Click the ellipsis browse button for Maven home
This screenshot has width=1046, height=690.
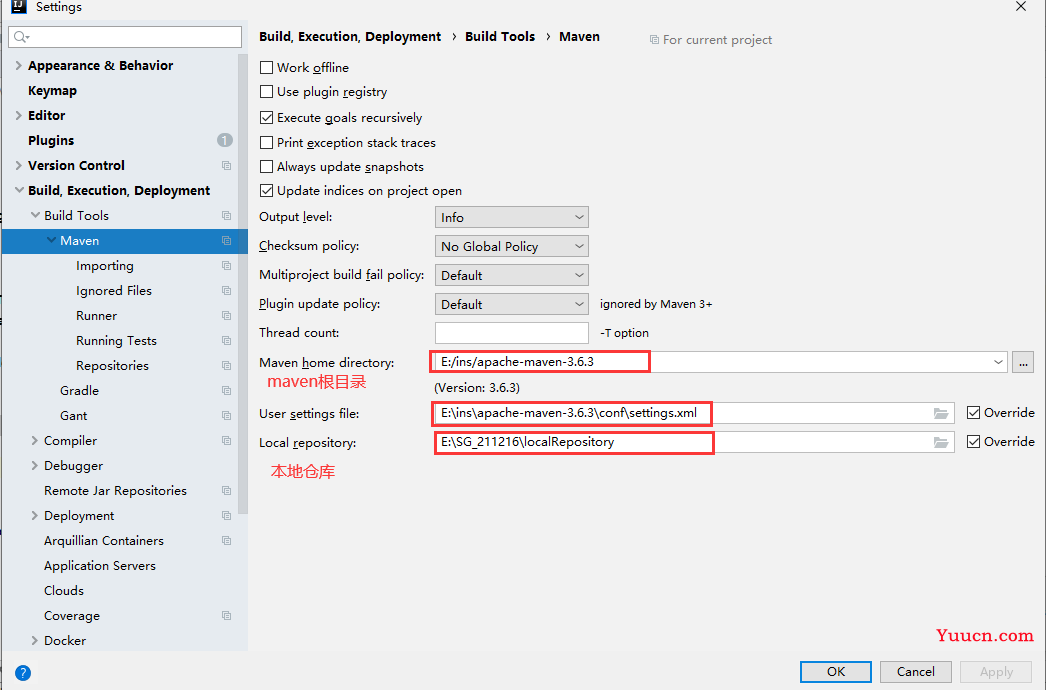tap(1023, 362)
